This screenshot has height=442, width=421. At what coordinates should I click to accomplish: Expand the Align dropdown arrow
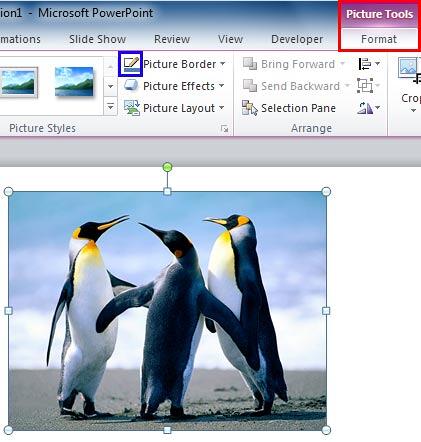[x=378, y=63]
